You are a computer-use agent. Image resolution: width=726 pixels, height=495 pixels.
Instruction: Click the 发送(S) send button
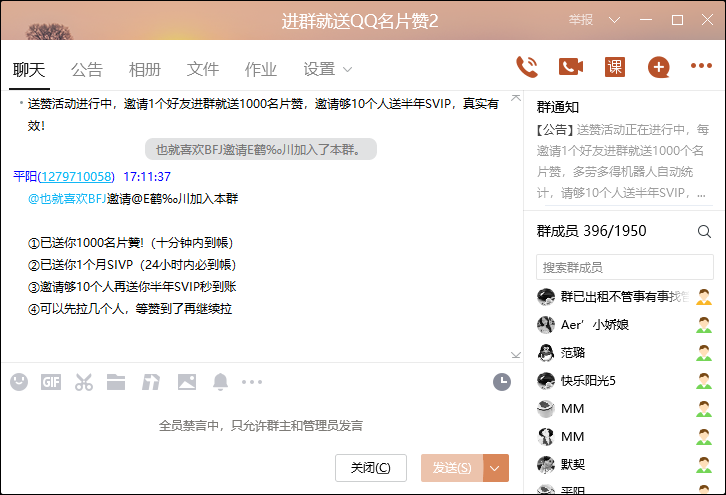point(452,468)
